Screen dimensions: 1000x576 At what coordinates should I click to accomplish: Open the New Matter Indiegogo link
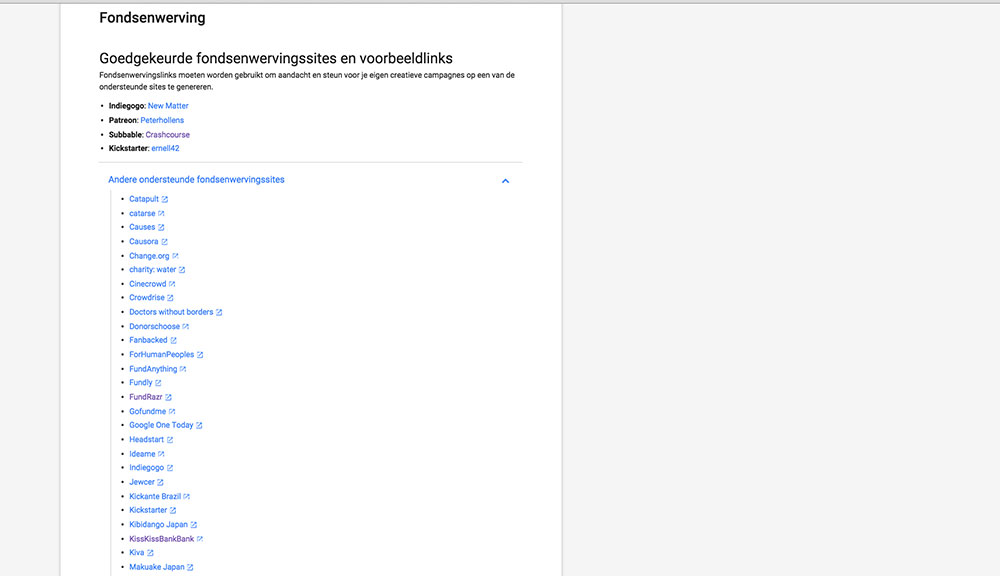168,106
